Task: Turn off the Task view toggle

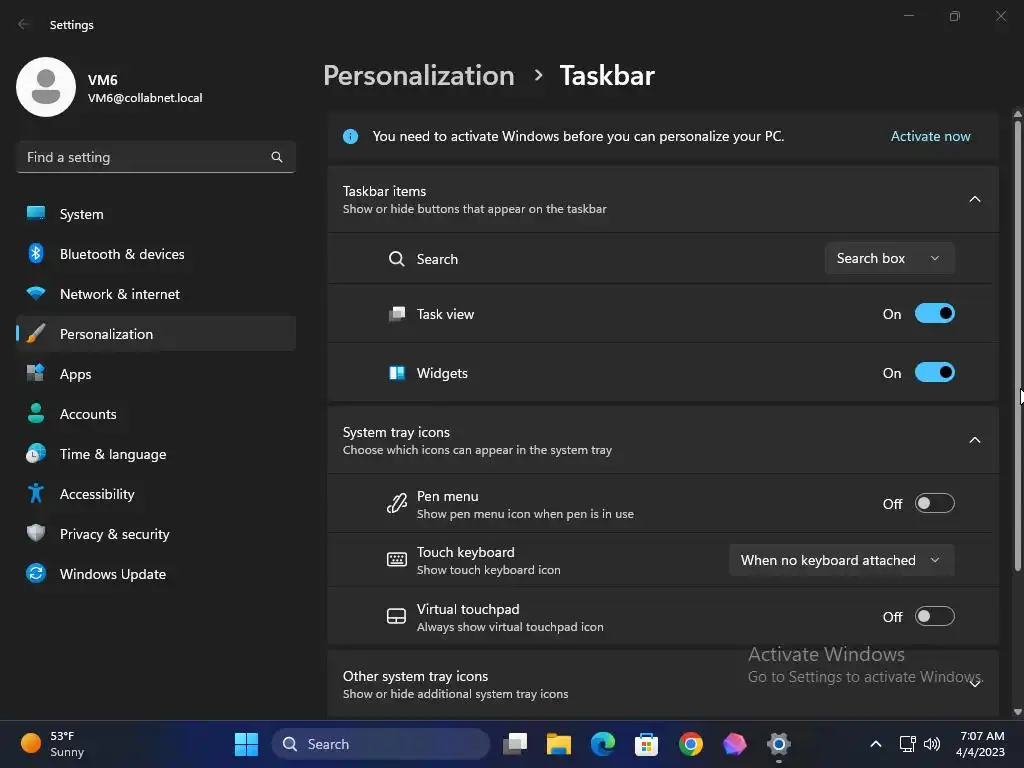Action: click(x=935, y=313)
